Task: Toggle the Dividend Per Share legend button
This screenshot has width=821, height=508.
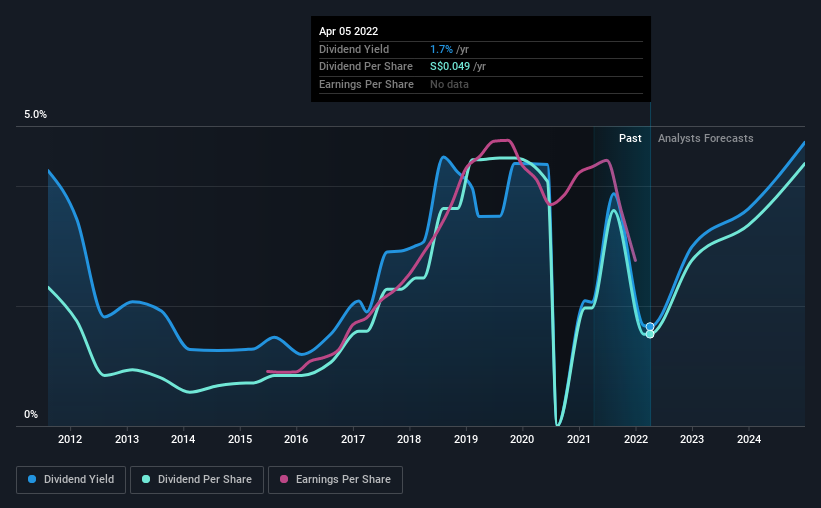Action: 197,479
